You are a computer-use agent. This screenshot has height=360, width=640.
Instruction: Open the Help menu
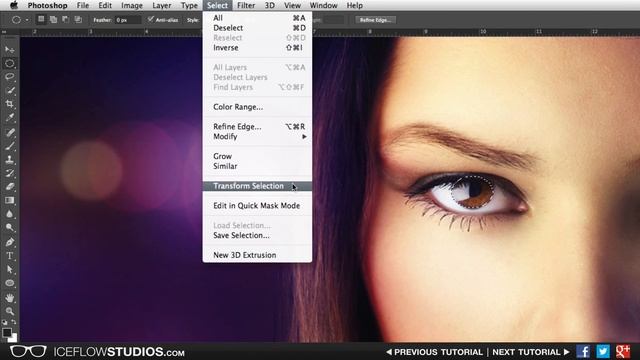coord(354,5)
